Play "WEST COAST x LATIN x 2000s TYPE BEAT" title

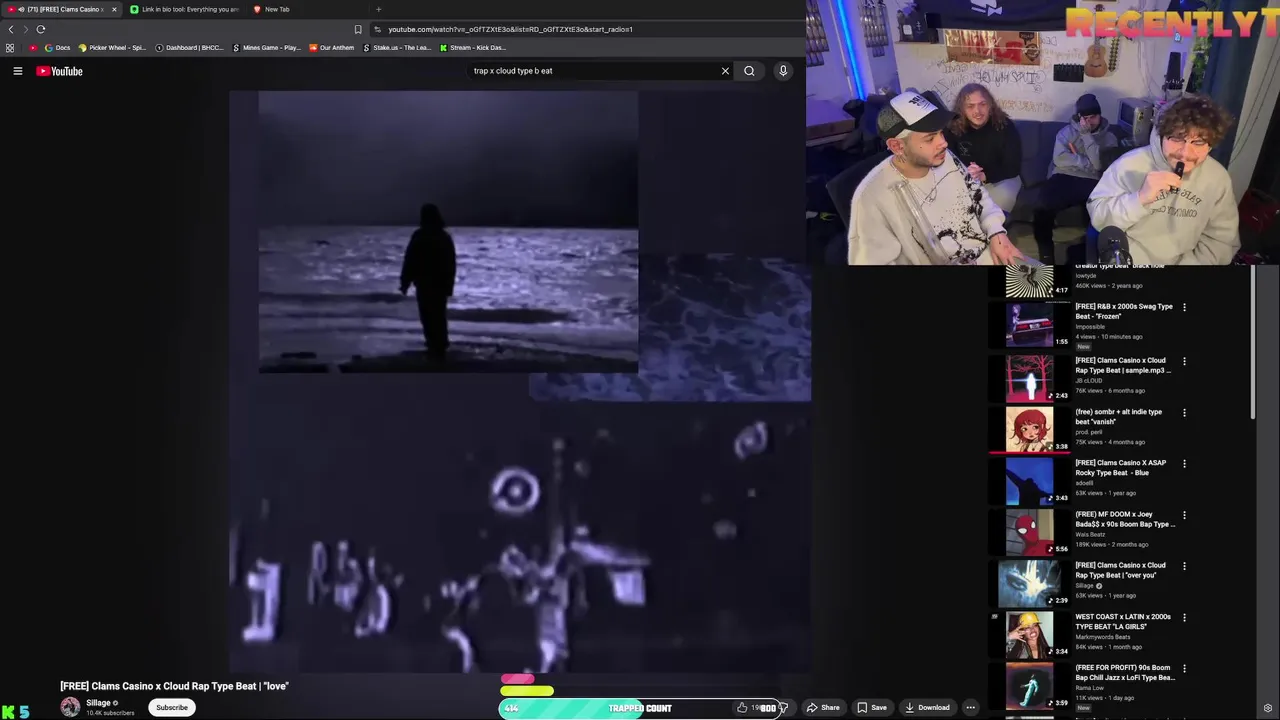click(x=1123, y=621)
